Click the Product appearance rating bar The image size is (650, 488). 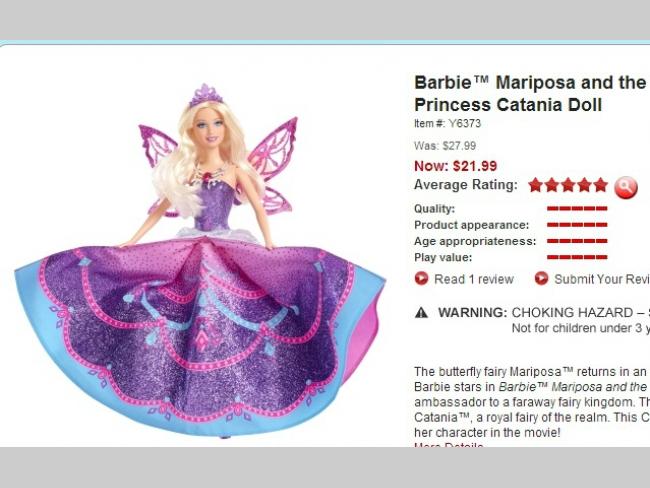577,225
